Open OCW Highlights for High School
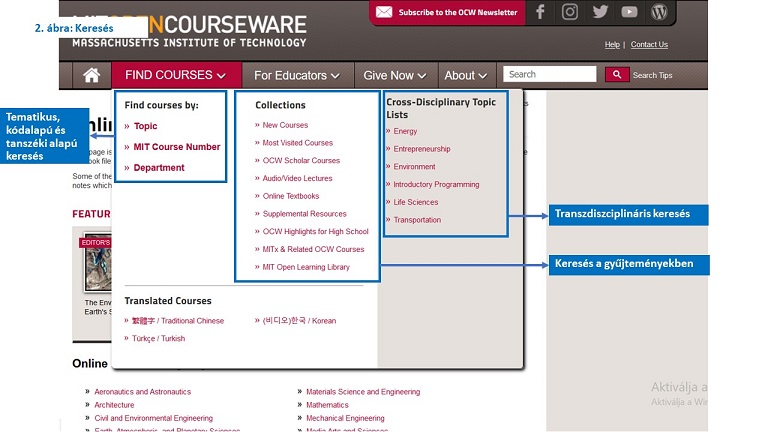Screen dimensions: 768x432 (x=315, y=232)
